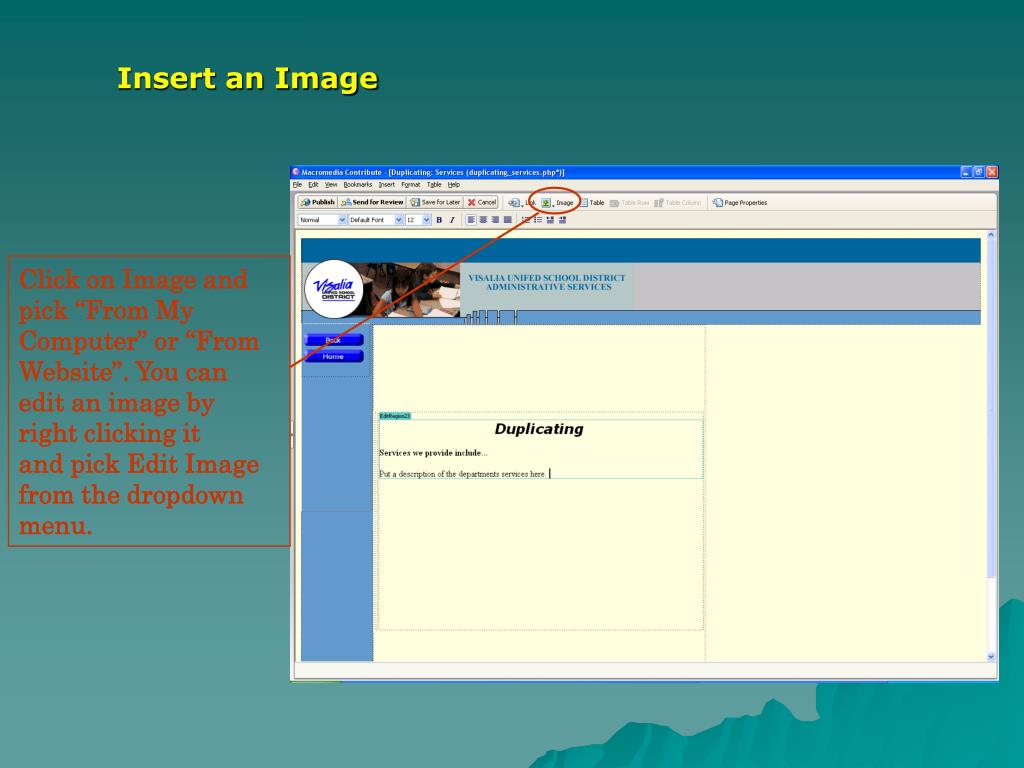Screen dimensions: 1024x768
Task: Minimize the Contribute window
Action: [x=967, y=172]
